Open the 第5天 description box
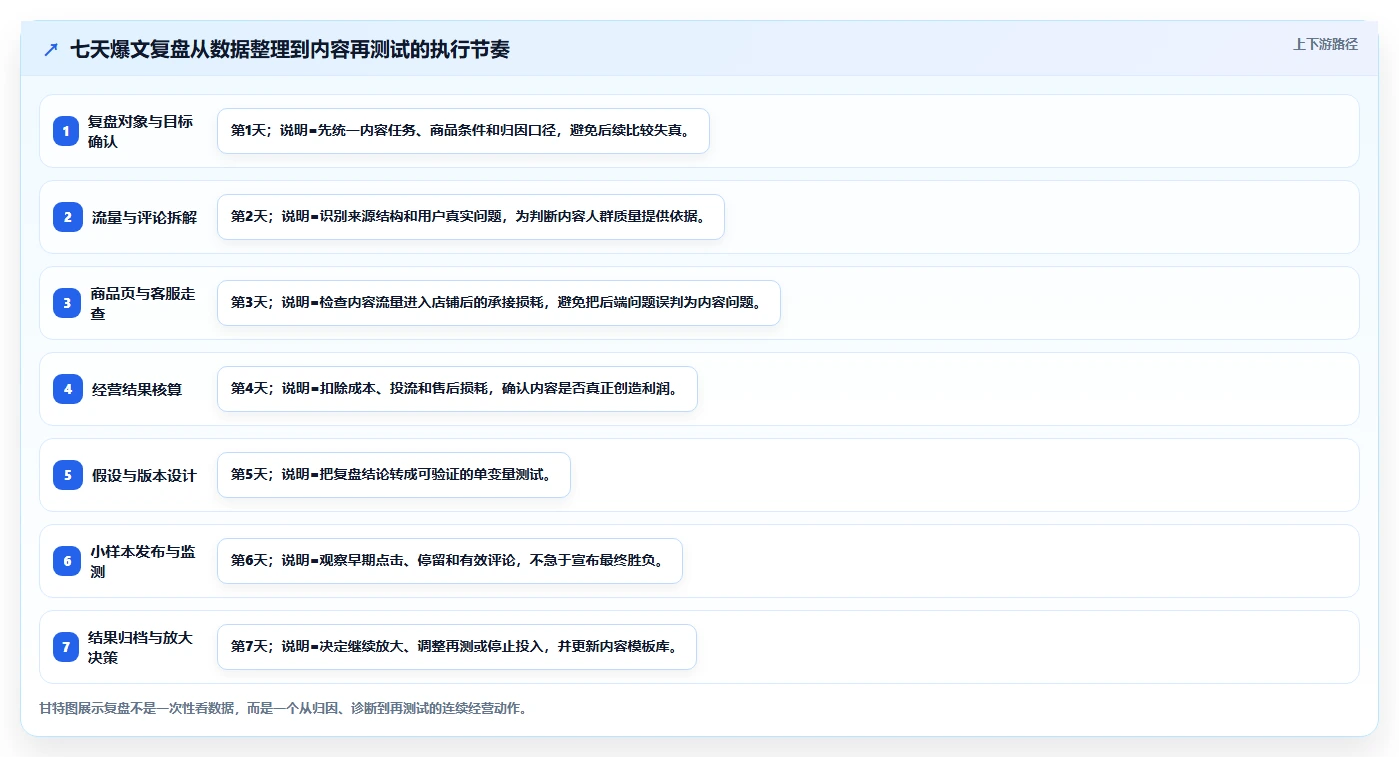Screen dimensions: 1399x757 (x=393, y=475)
